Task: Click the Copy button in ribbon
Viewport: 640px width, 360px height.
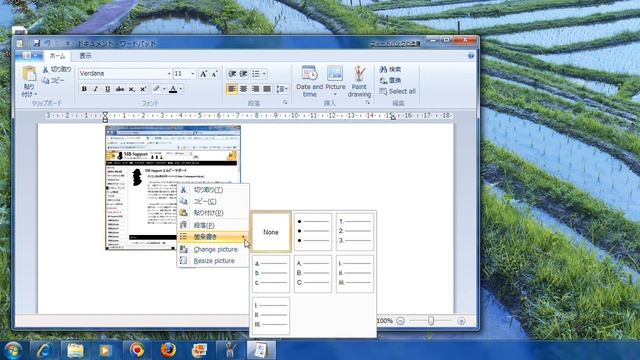Action: [53, 81]
